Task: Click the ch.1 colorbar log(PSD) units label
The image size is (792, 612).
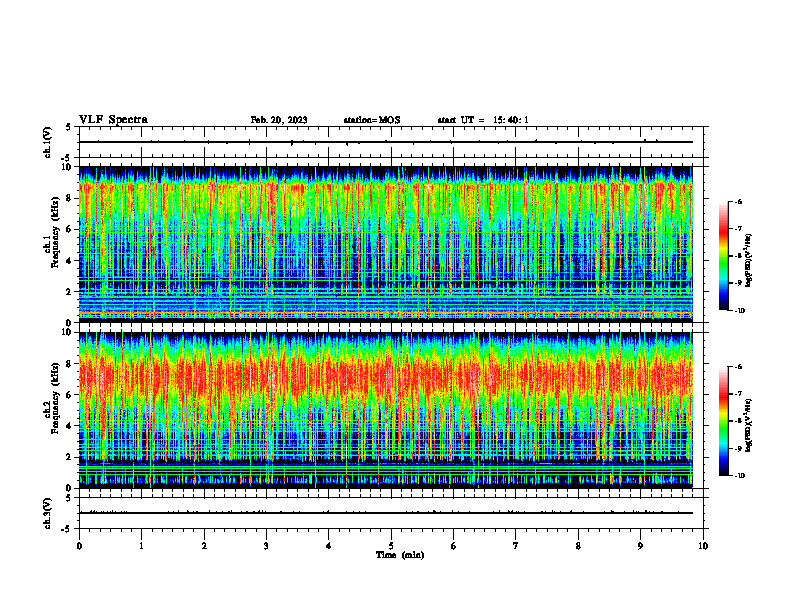Action: click(749, 260)
